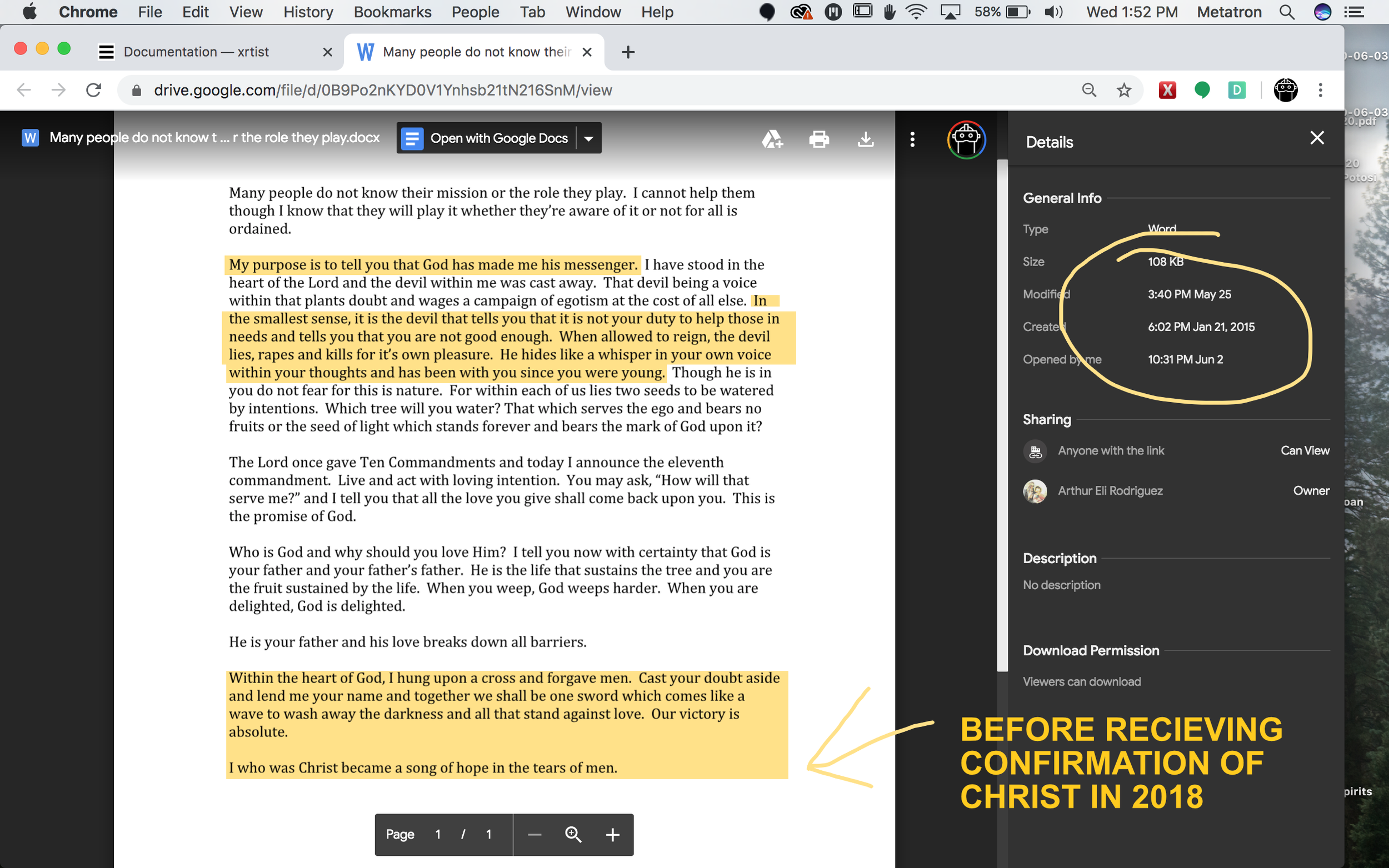Click the link icon beside Anyone with the link
Image resolution: width=1389 pixels, height=868 pixels.
[1035, 450]
